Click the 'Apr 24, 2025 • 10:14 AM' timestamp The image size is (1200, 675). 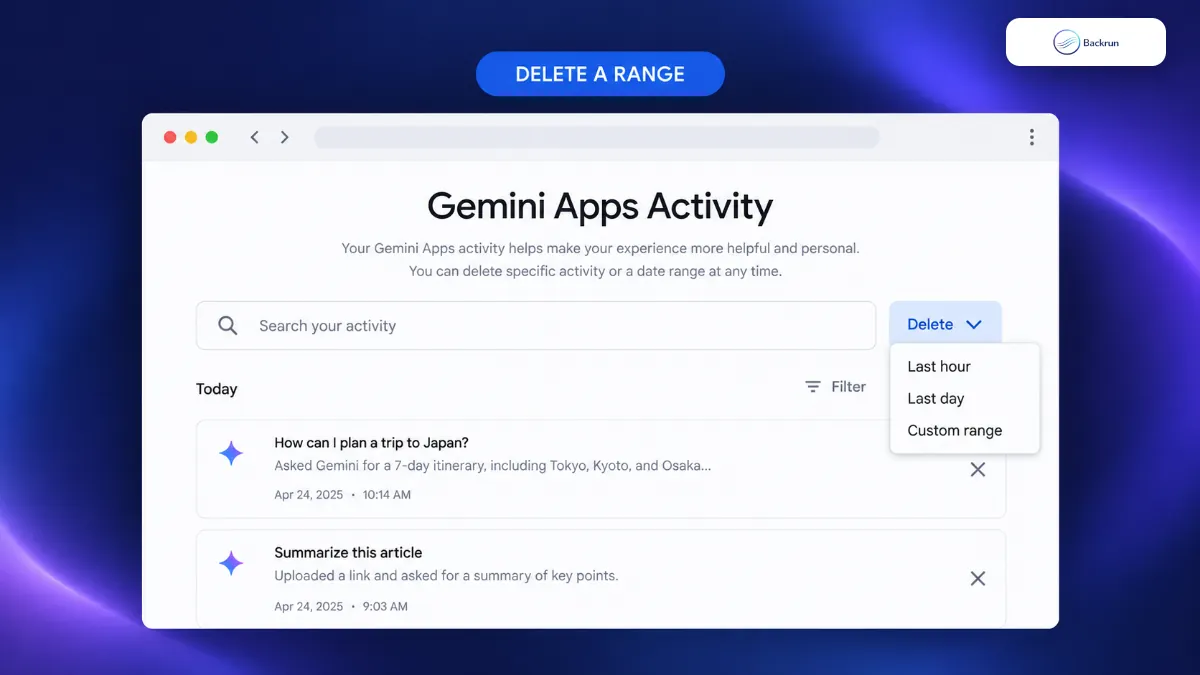[x=343, y=494]
